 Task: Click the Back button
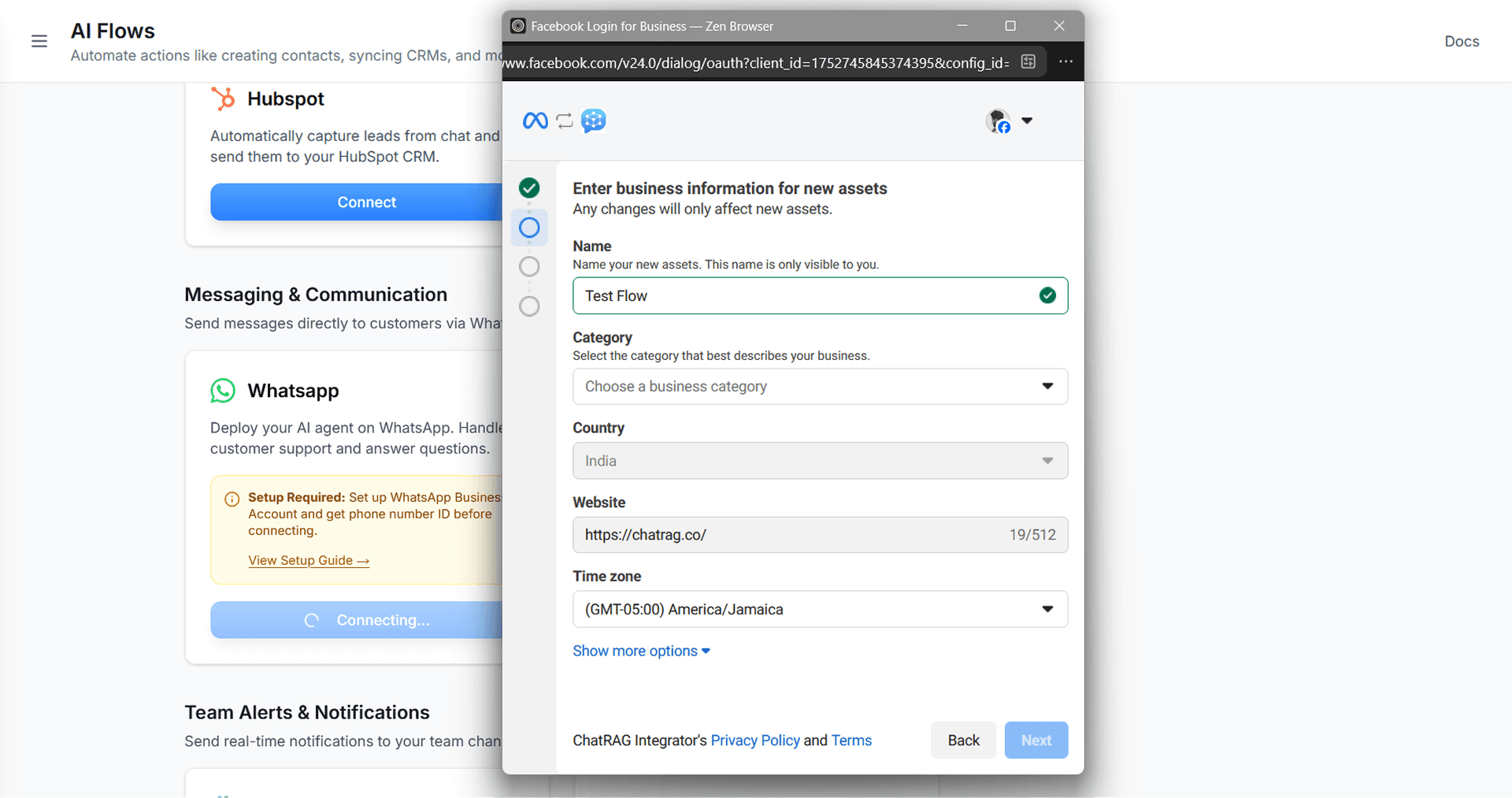962,740
